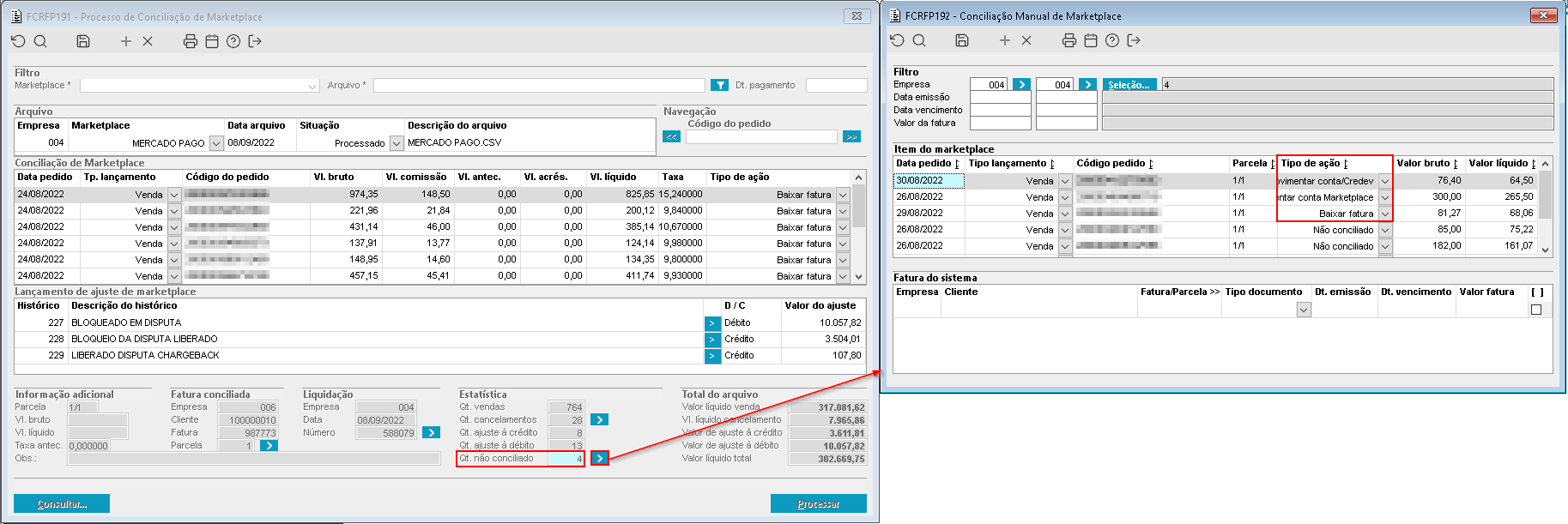Click the Valor da fatura start field
Viewport: 1568px width, 524px height.
click(x=1000, y=123)
